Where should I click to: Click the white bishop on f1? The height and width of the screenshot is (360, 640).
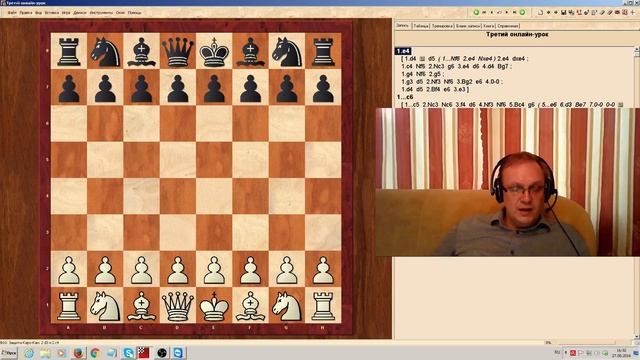250,306
